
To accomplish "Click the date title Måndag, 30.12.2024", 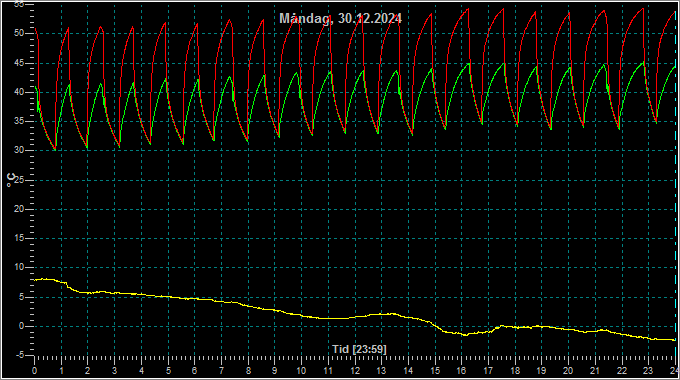I will (x=340, y=19).
